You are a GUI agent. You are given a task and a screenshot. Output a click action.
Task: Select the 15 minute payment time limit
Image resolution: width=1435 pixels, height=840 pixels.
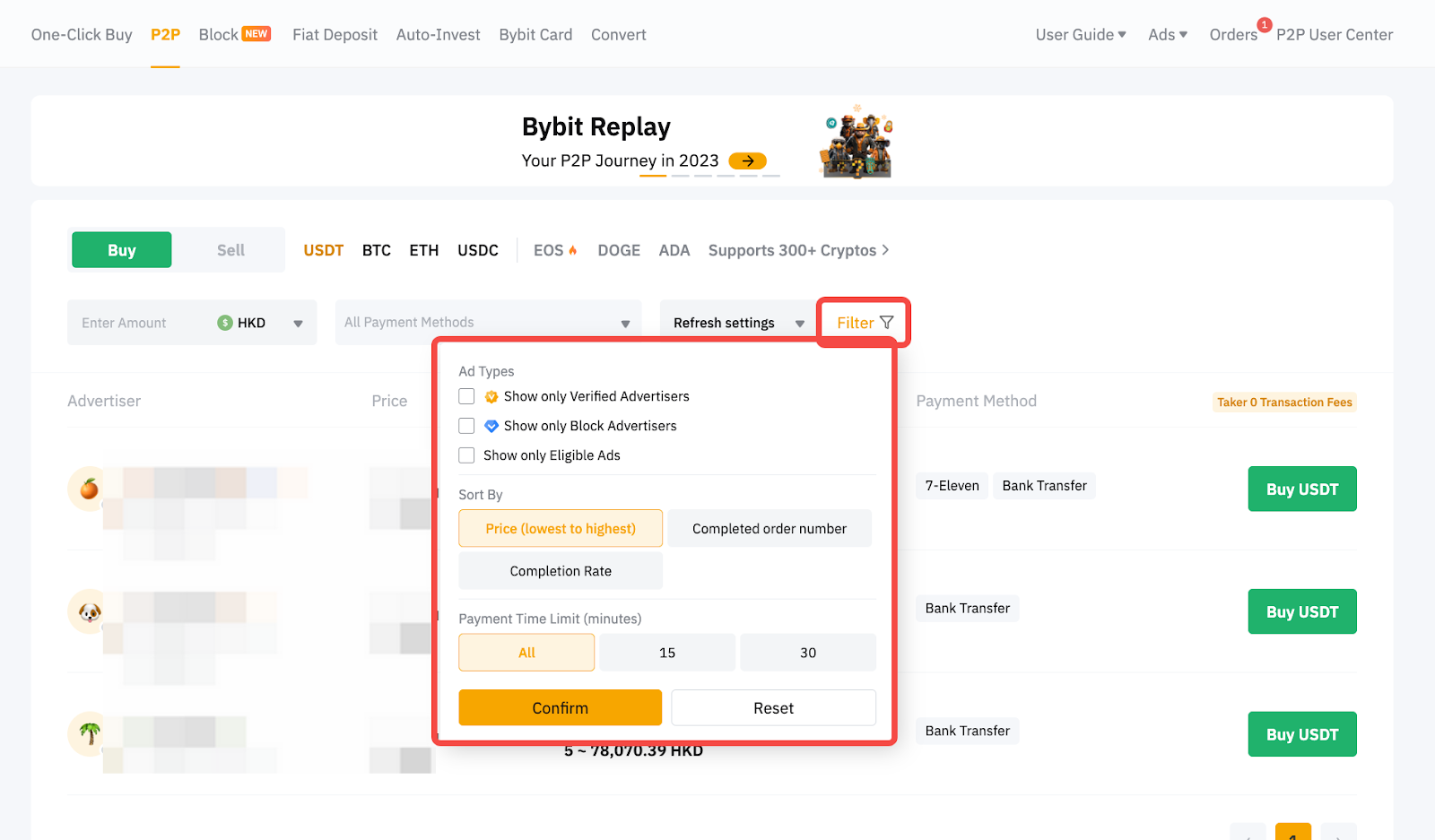point(667,653)
